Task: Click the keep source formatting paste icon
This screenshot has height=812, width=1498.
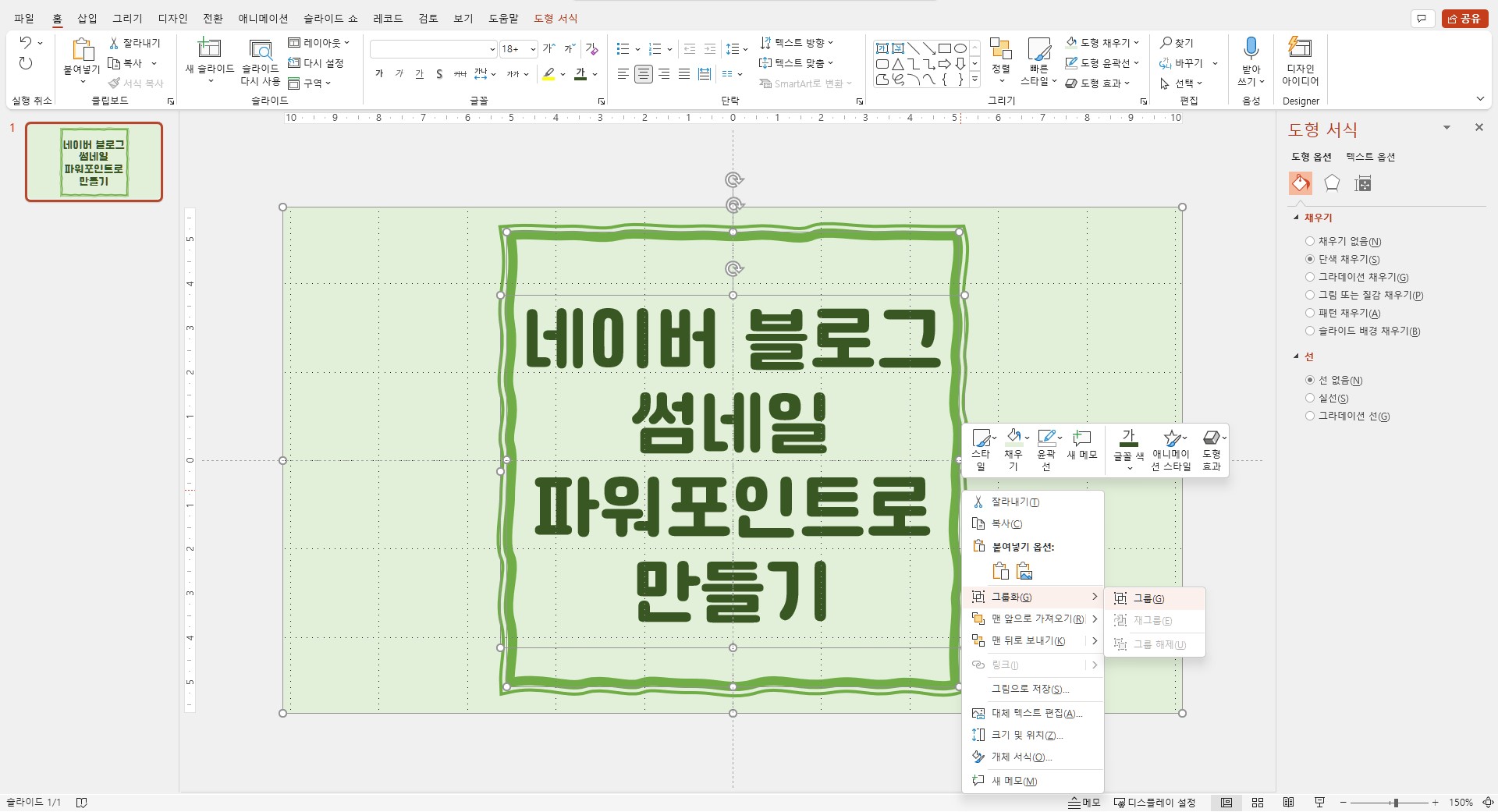Action: click(x=1000, y=572)
